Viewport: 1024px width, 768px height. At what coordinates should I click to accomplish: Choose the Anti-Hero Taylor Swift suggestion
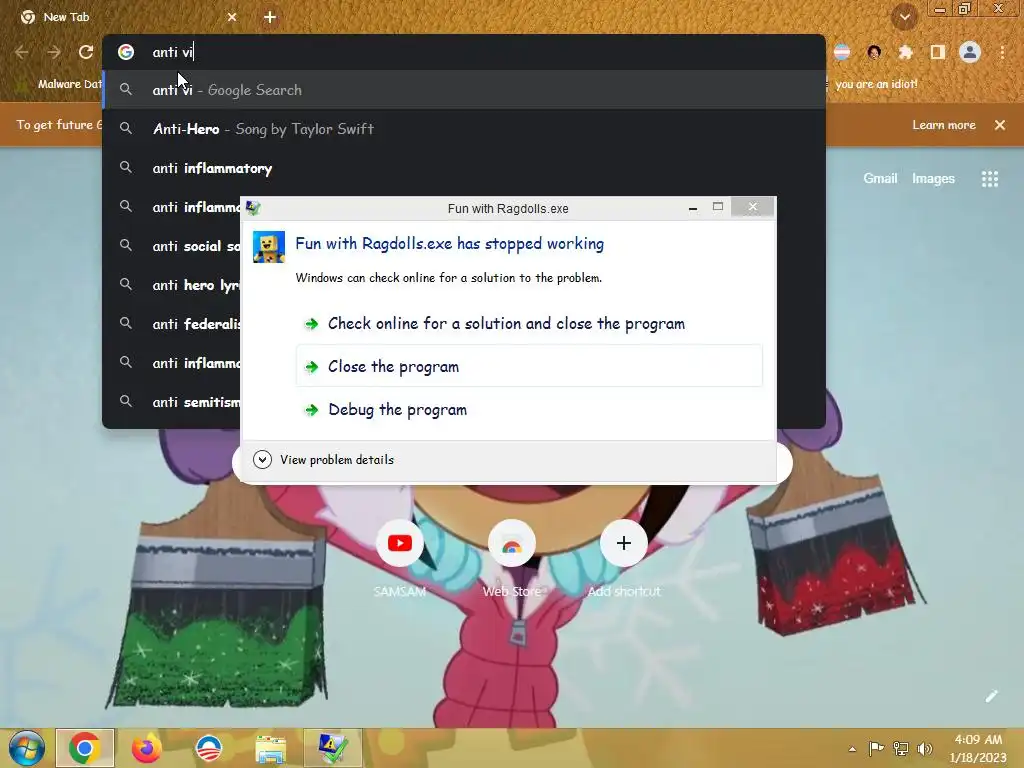coord(464,129)
